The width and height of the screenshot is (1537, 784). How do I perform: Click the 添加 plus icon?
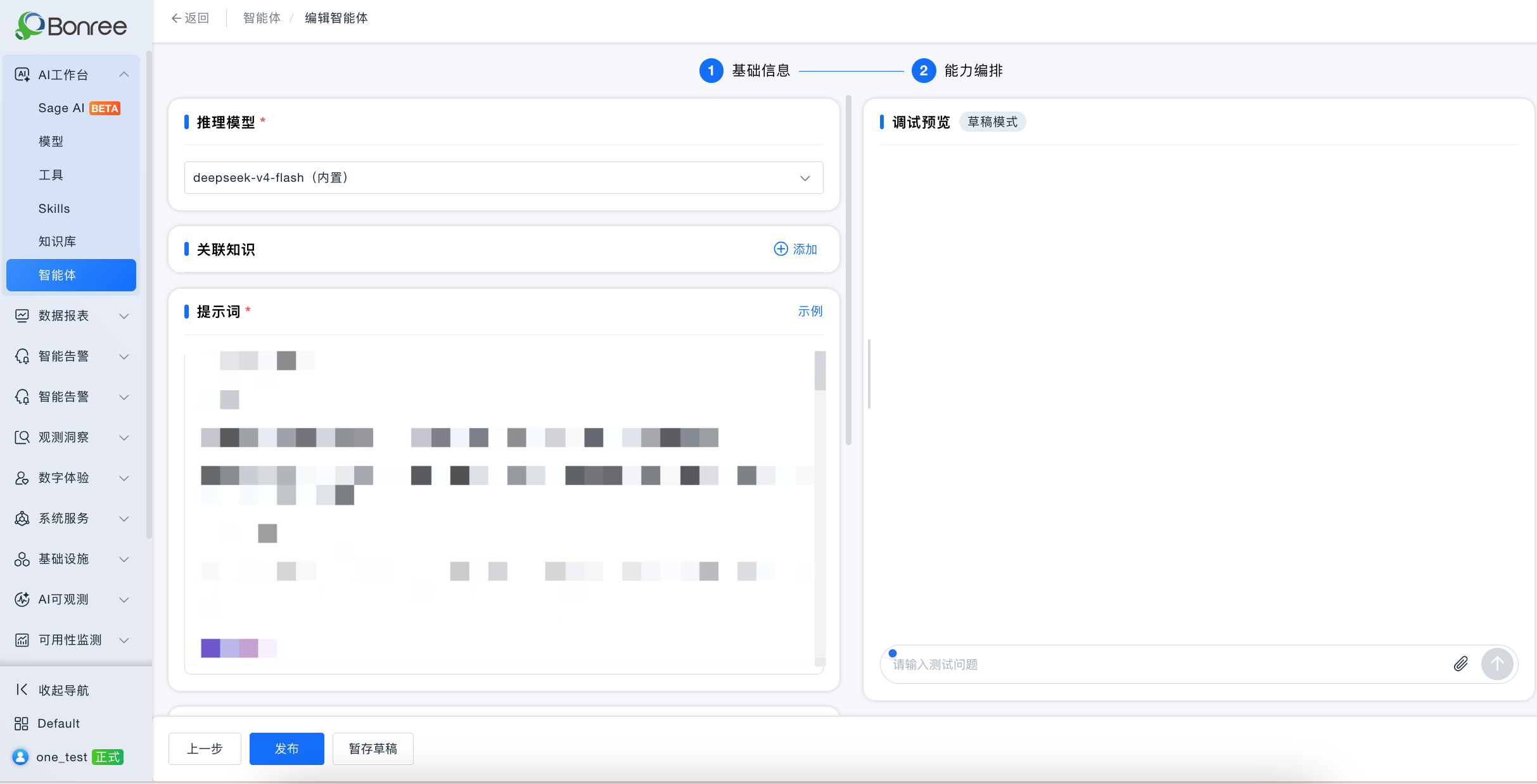781,249
